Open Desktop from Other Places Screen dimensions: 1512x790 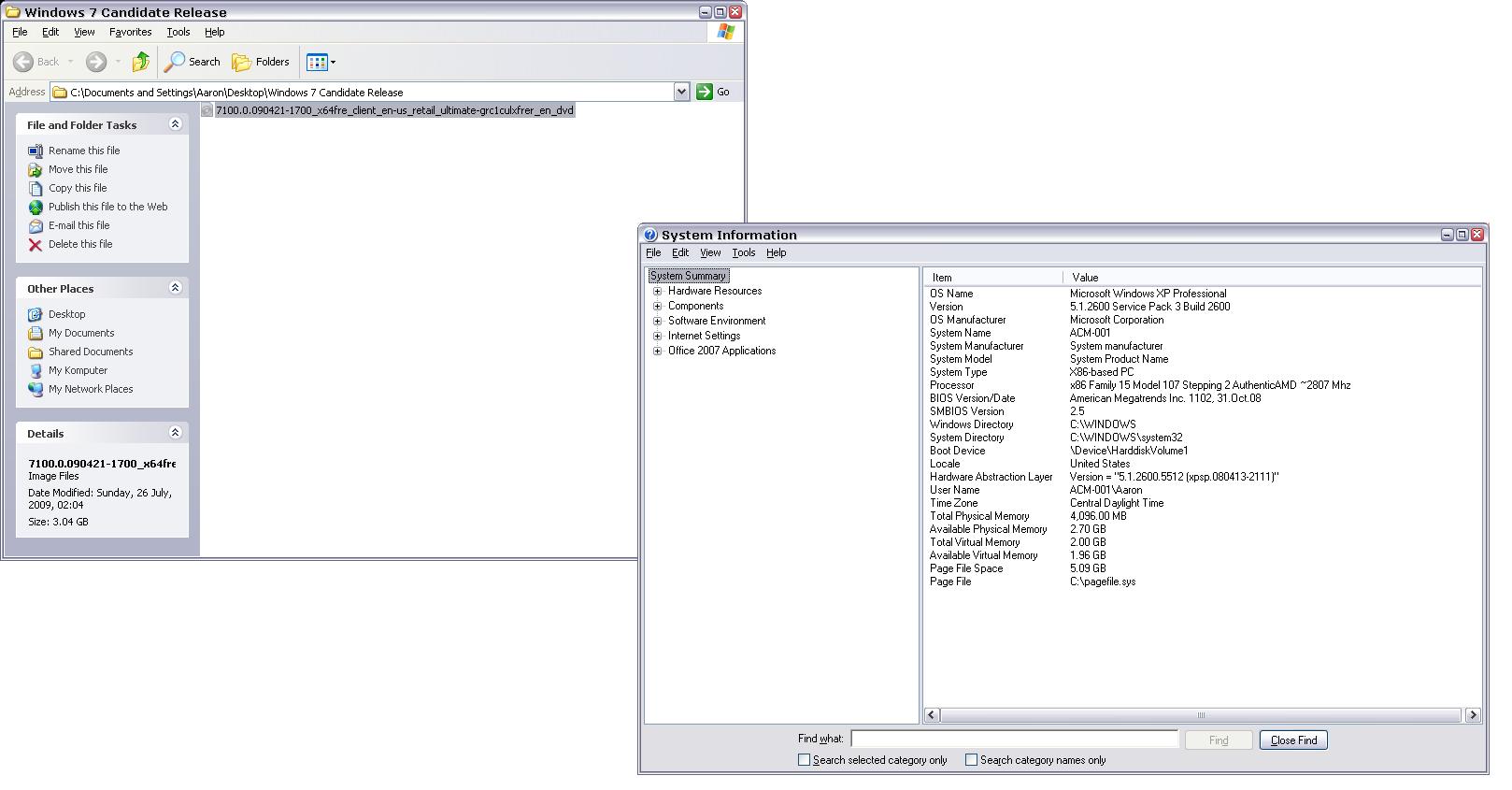tap(67, 314)
